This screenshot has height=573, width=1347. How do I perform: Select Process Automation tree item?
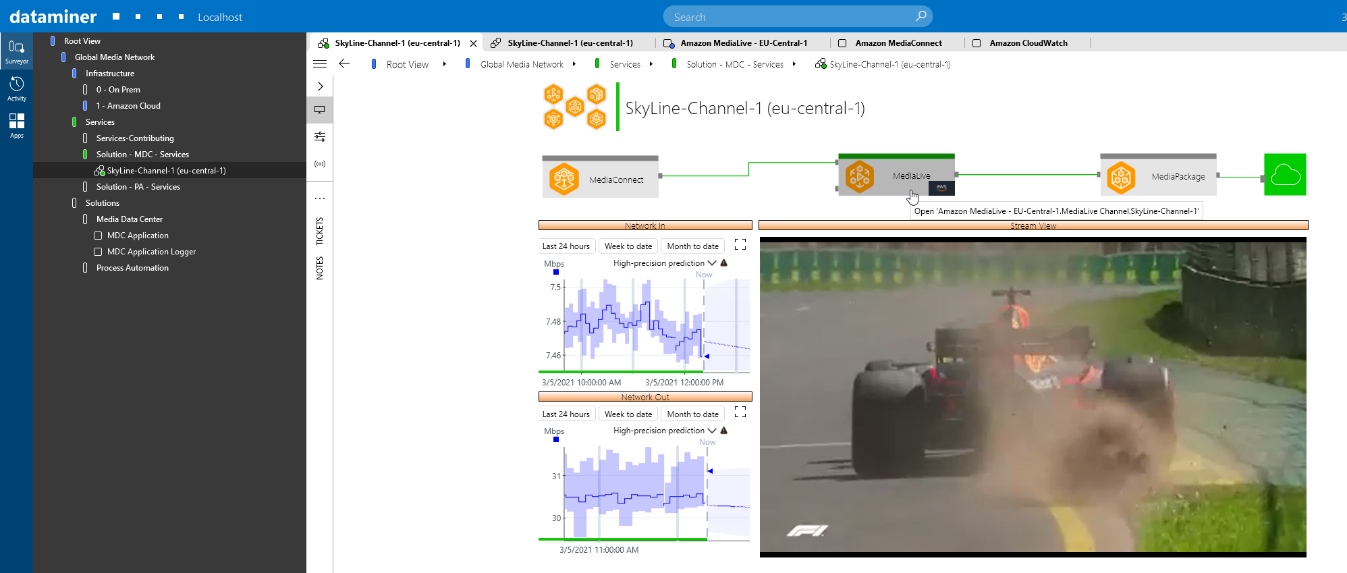[x=132, y=268]
